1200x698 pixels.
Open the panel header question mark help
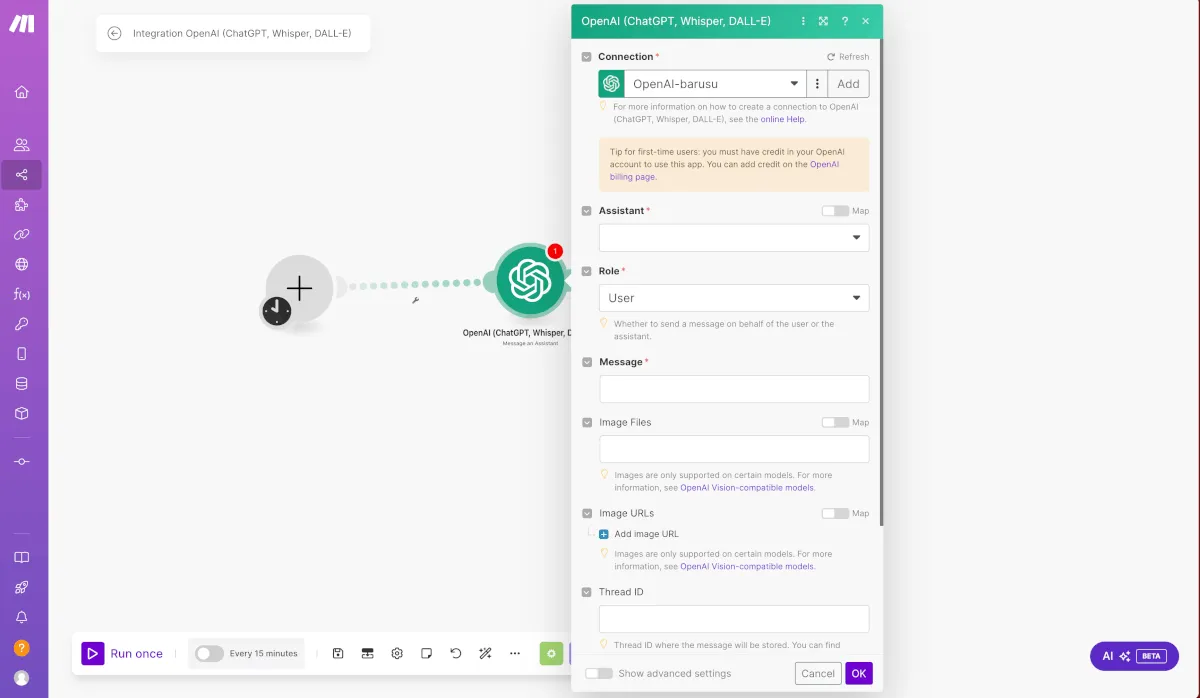[845, 21]
